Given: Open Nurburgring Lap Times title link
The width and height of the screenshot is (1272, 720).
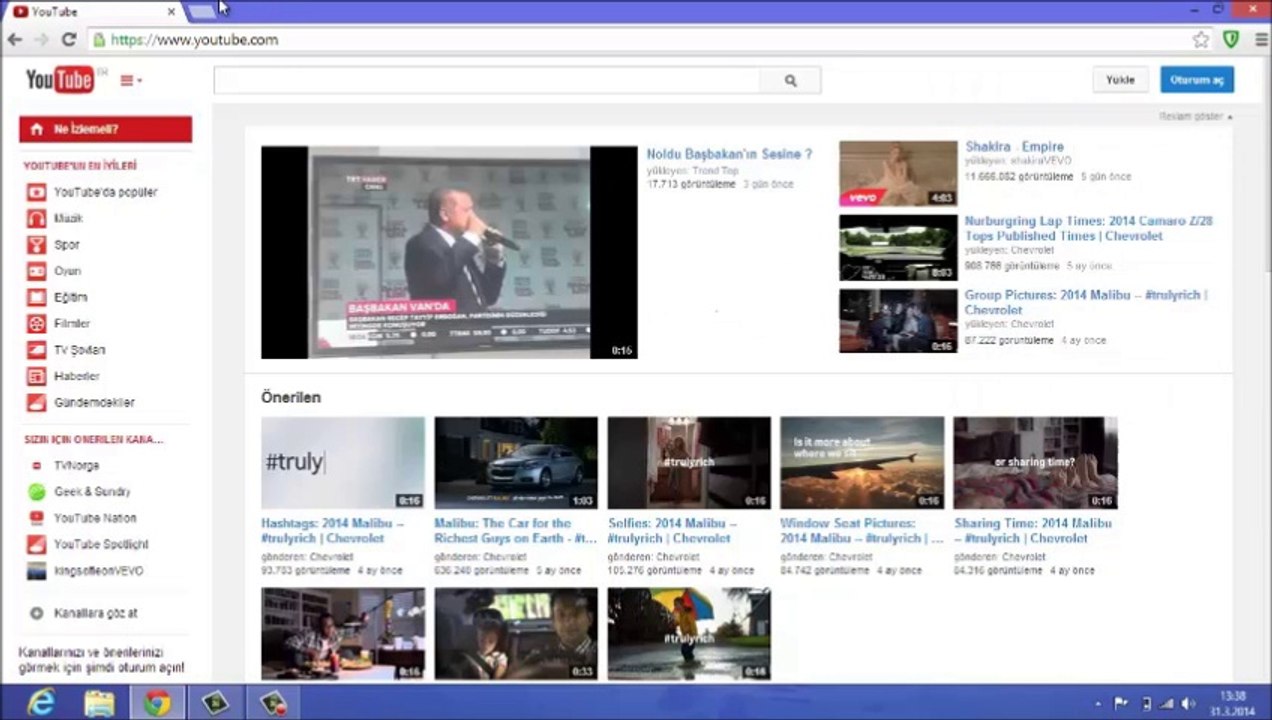Looking at the screenshot, I should (x=1088, y=228).
